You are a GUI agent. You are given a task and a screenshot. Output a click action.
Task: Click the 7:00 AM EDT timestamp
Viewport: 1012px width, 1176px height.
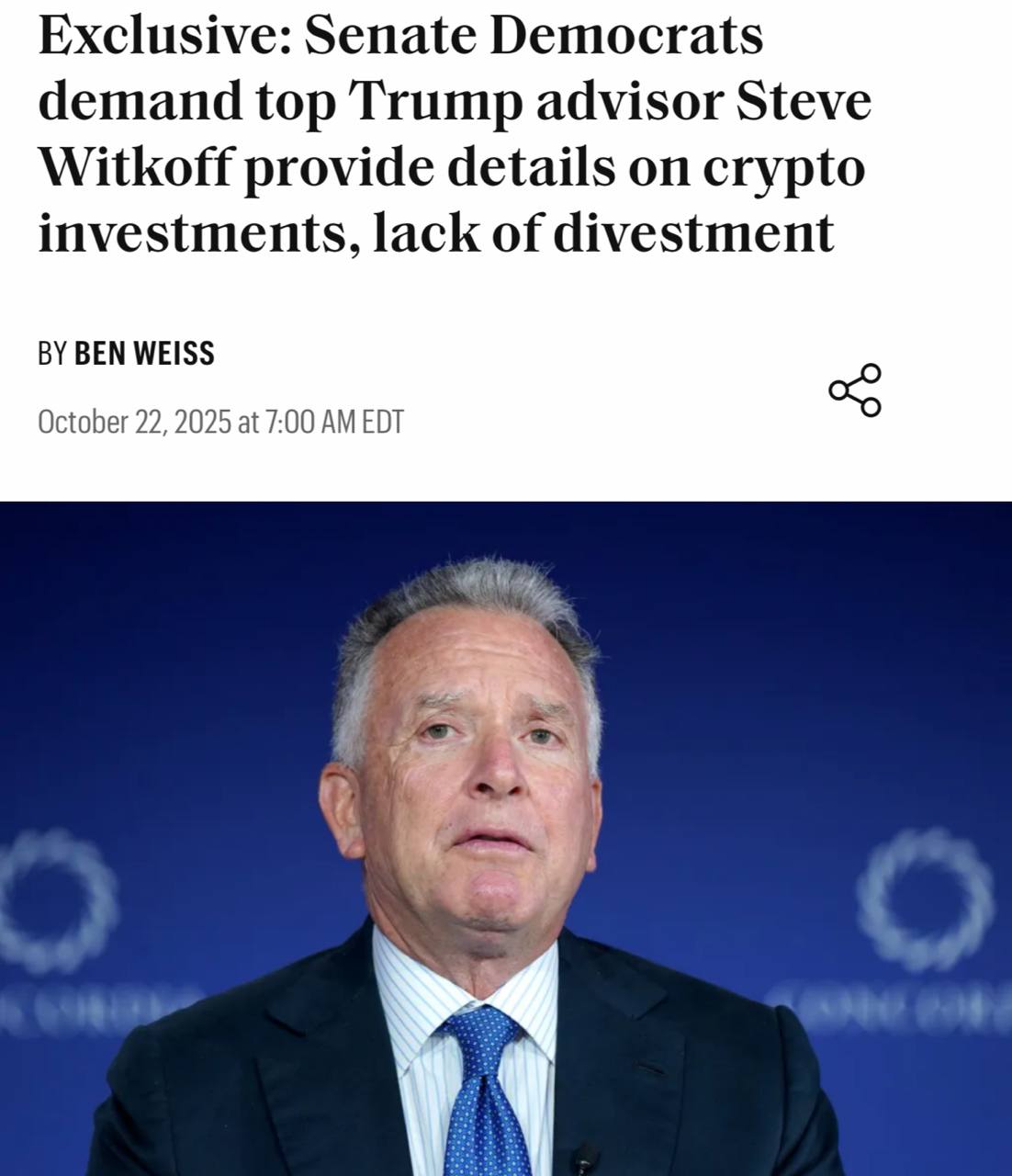[334, 423]
